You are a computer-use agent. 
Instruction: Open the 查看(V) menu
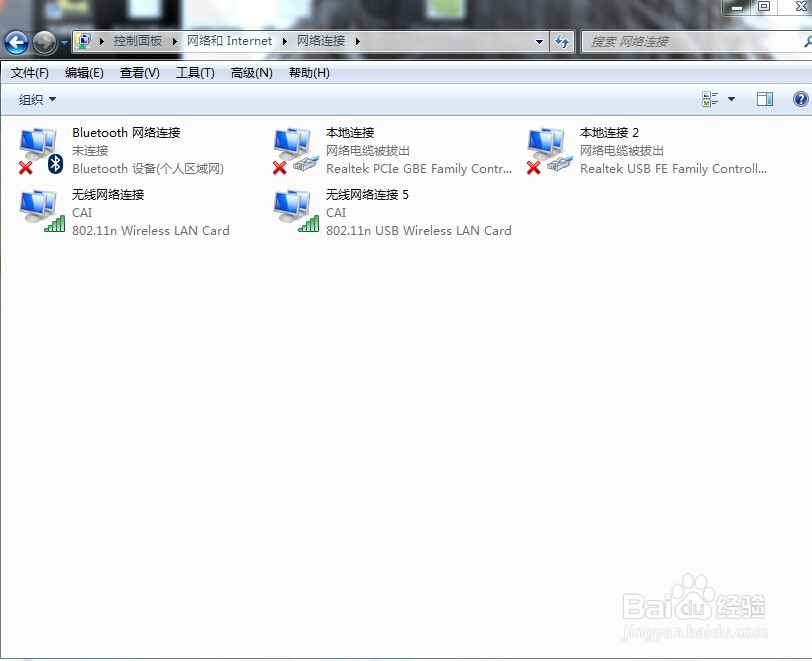pyautogui.click(x=139, y=73)
